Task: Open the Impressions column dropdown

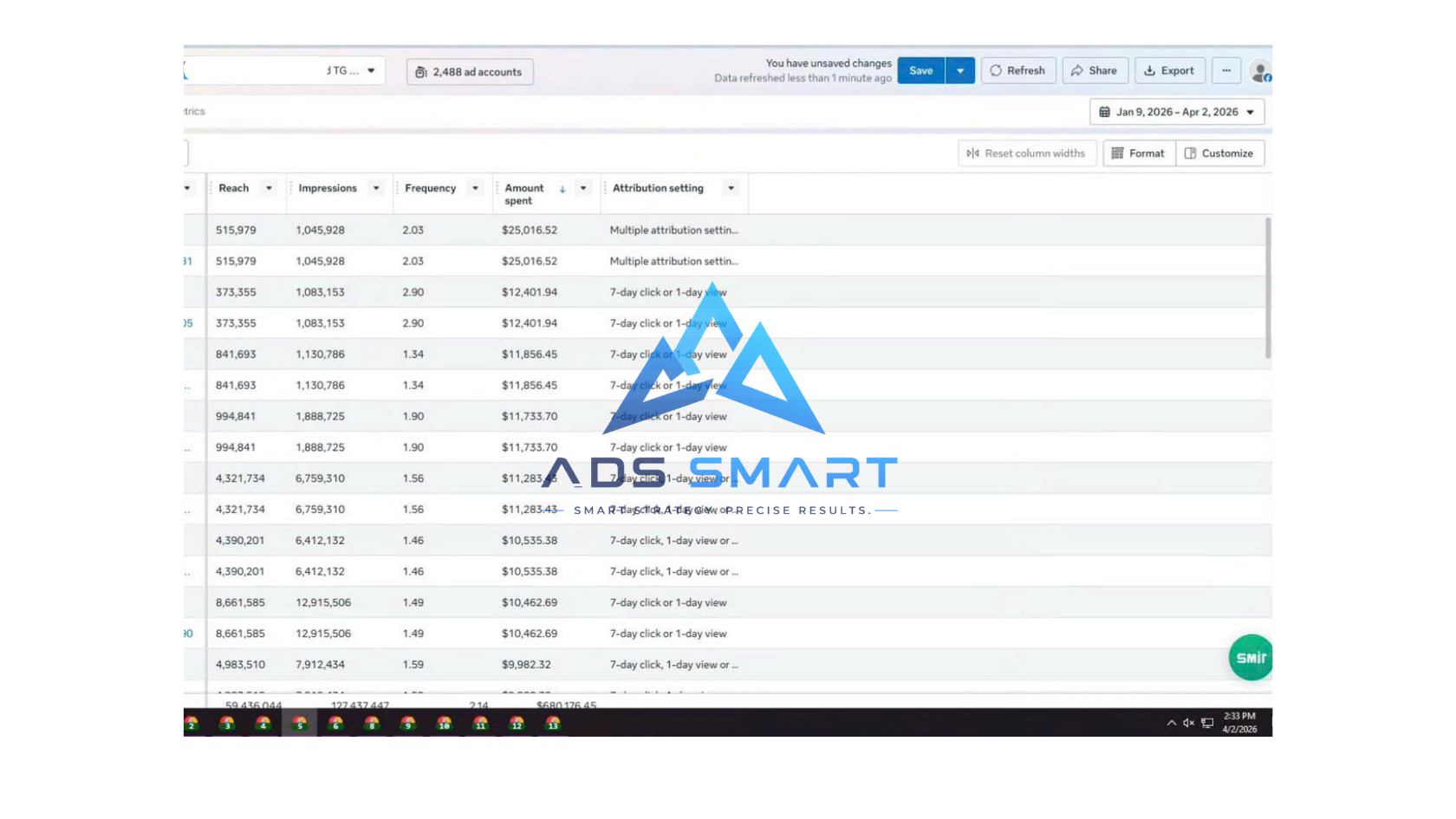Action: coord(376,188)
